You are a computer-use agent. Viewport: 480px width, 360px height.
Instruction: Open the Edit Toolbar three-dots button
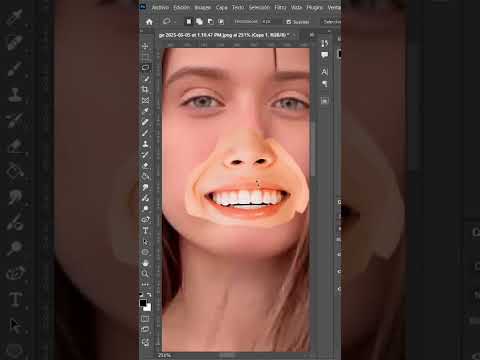click(145, 284)
